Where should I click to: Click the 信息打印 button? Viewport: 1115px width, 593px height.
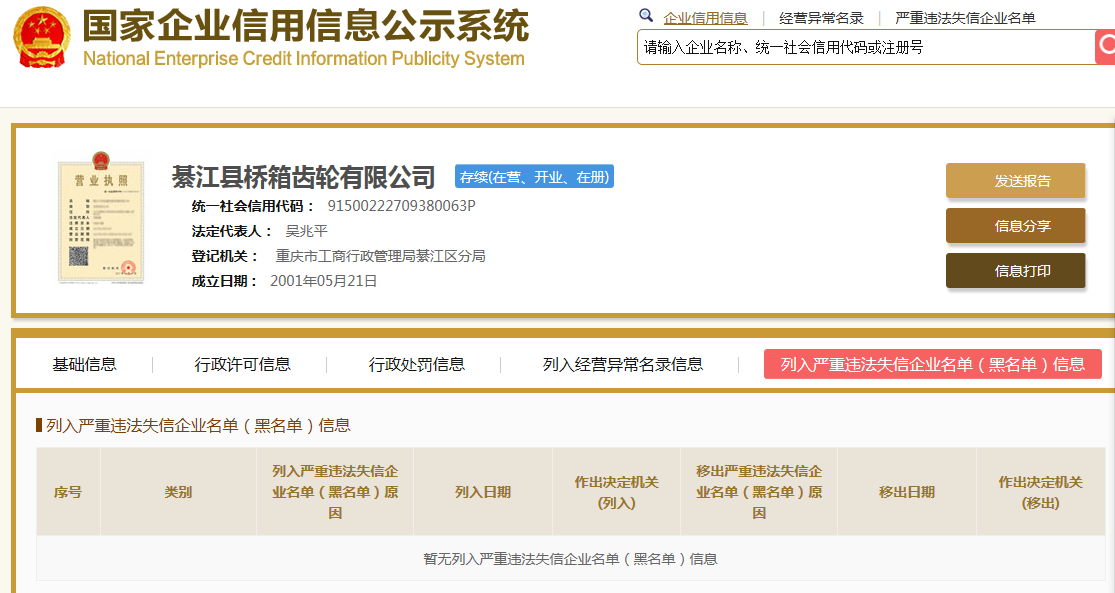coord(1015,270)
